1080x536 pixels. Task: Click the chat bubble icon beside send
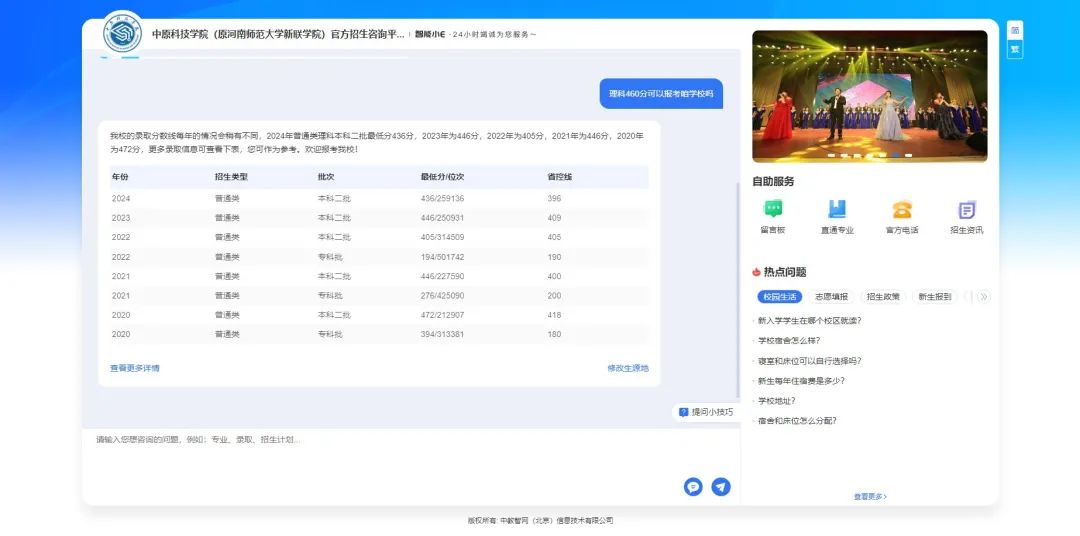click(693, 486)
